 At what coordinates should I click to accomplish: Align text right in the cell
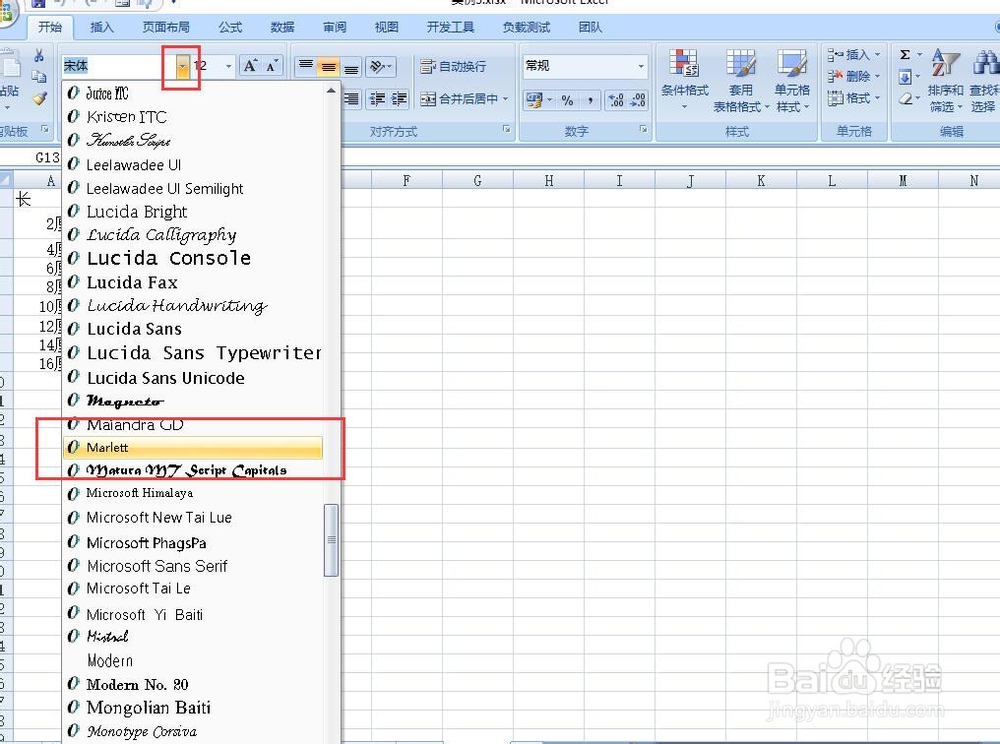coord(351,99)
